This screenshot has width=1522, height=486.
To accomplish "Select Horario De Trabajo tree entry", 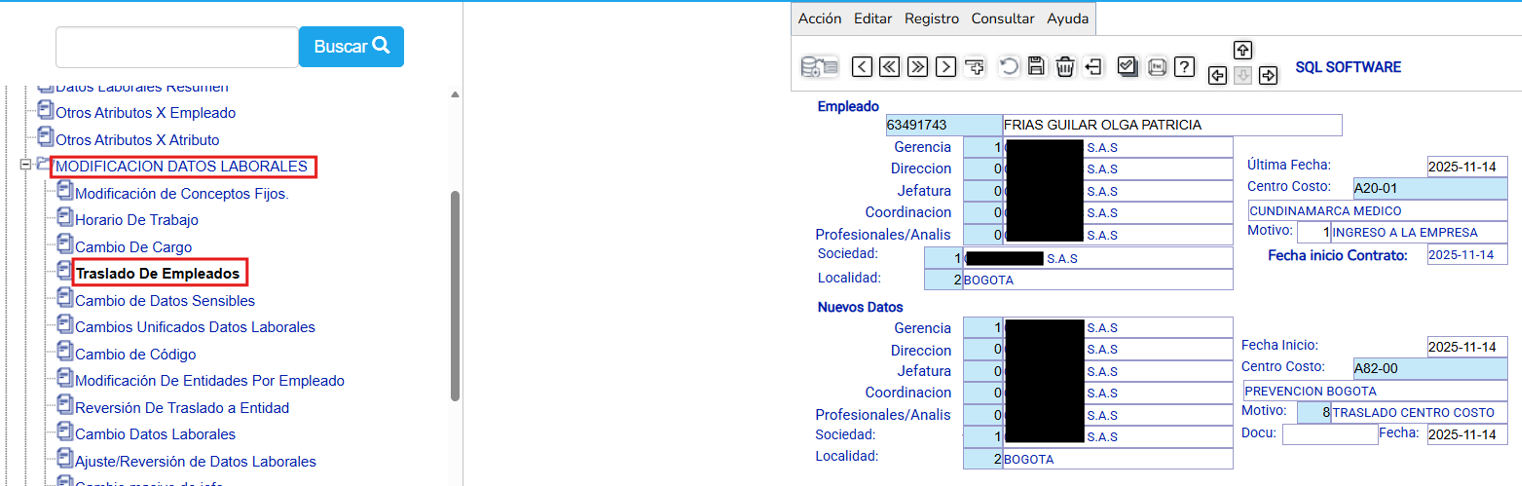I will point(136,220).
